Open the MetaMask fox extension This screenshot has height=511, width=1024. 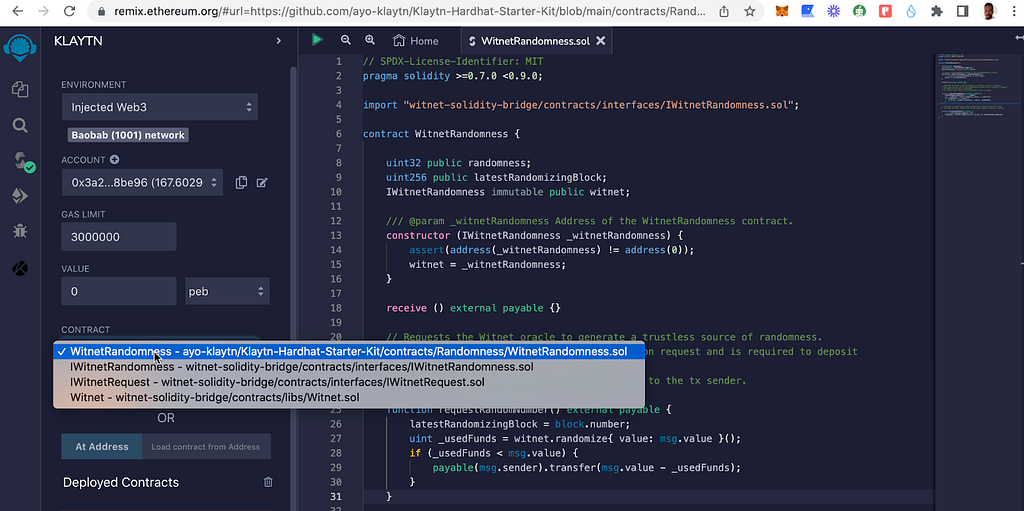(x=782, y=11)
